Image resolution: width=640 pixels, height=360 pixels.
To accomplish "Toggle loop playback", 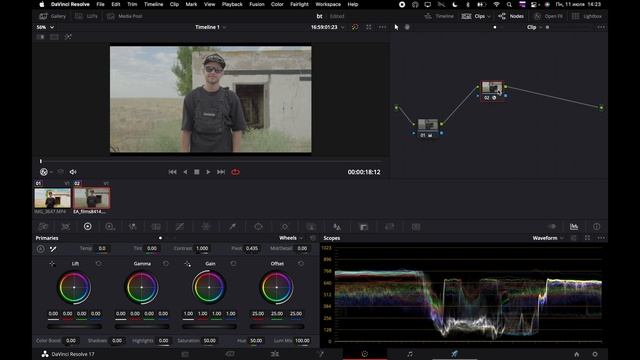I will (236, 172).
